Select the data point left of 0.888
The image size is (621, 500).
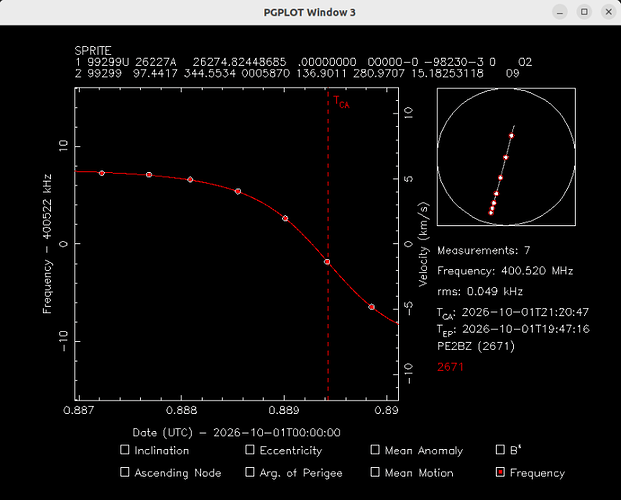149,175
